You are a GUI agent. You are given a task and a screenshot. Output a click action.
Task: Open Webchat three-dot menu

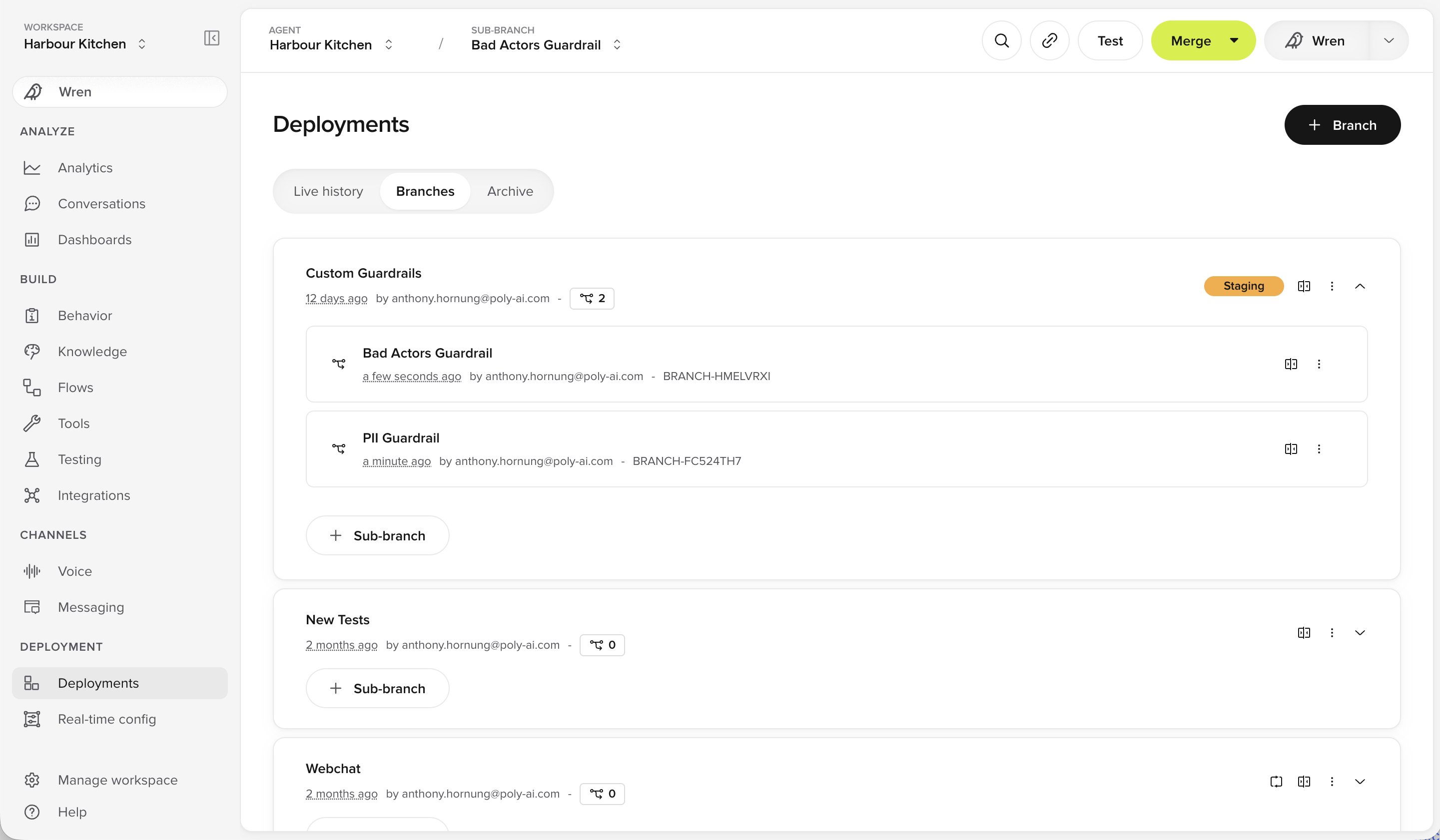(x=1332, y=782)
